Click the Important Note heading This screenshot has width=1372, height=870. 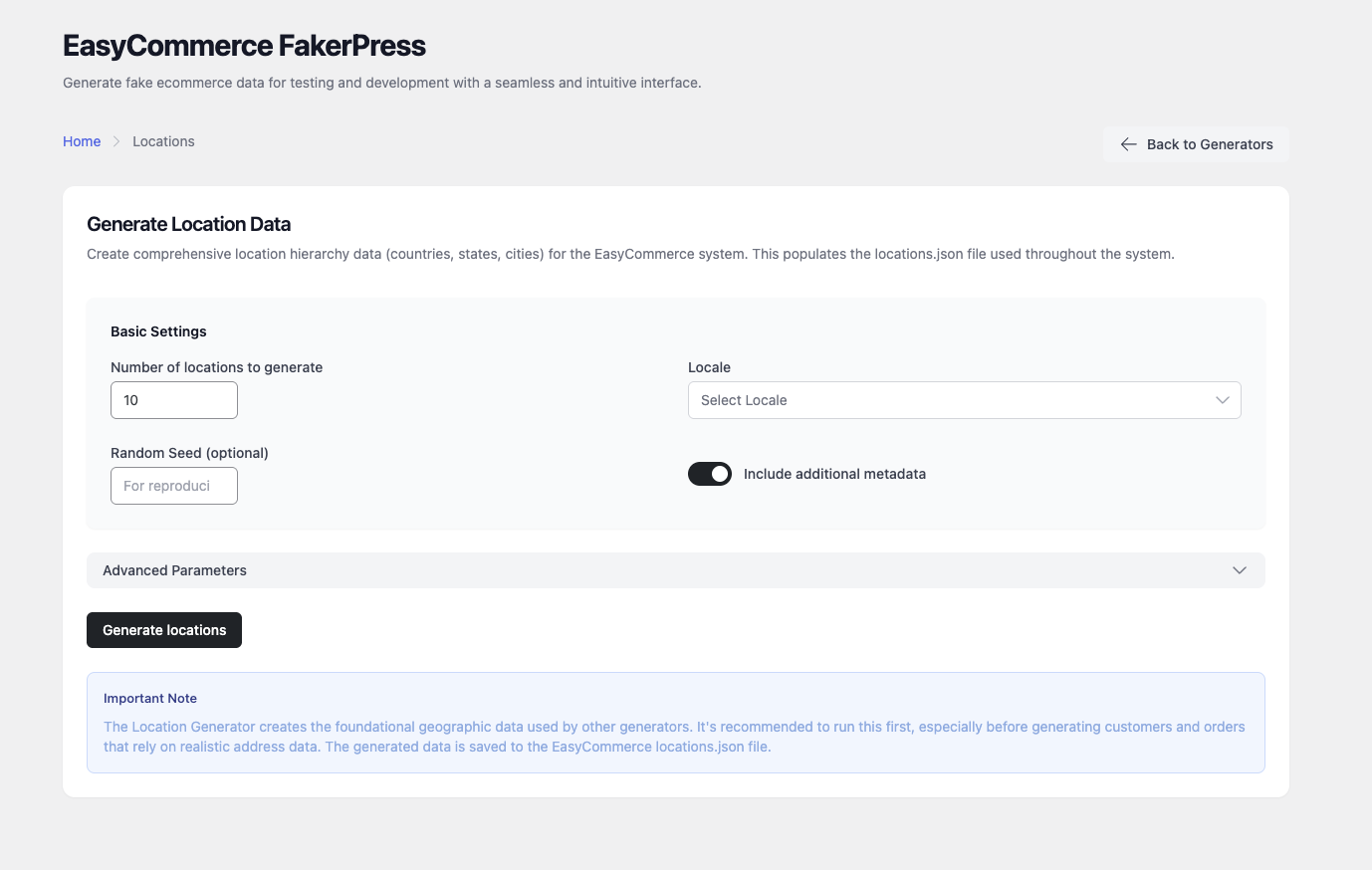click(150, 698)
